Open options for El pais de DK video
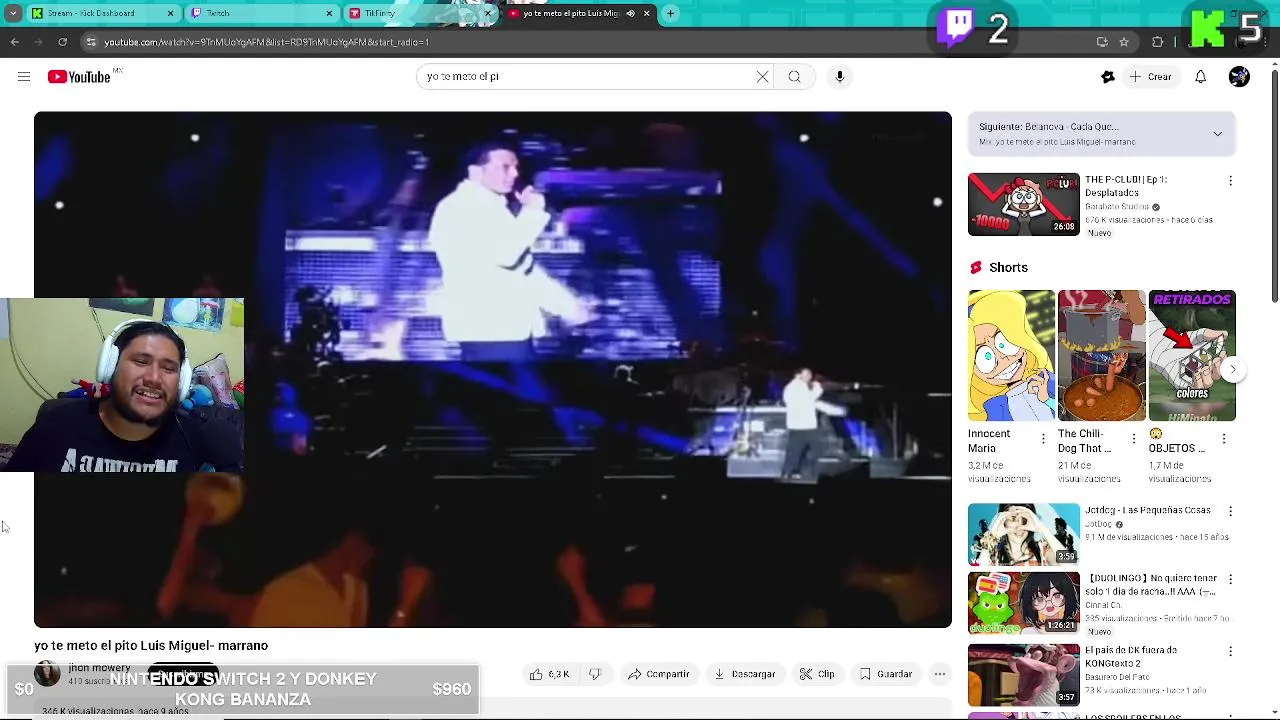The width and height of the screenshot is (1280, 720). [x=1230, y=651]
